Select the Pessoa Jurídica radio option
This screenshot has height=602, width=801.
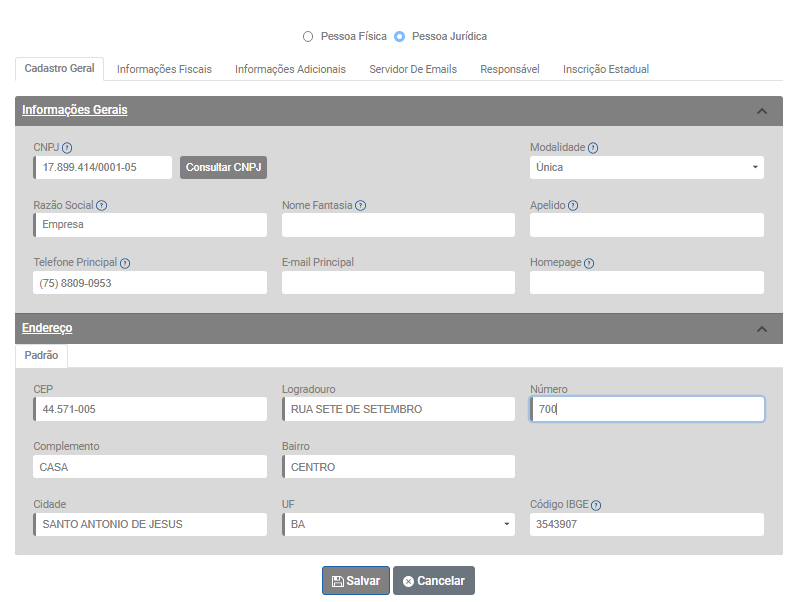(x=400, y=36)
